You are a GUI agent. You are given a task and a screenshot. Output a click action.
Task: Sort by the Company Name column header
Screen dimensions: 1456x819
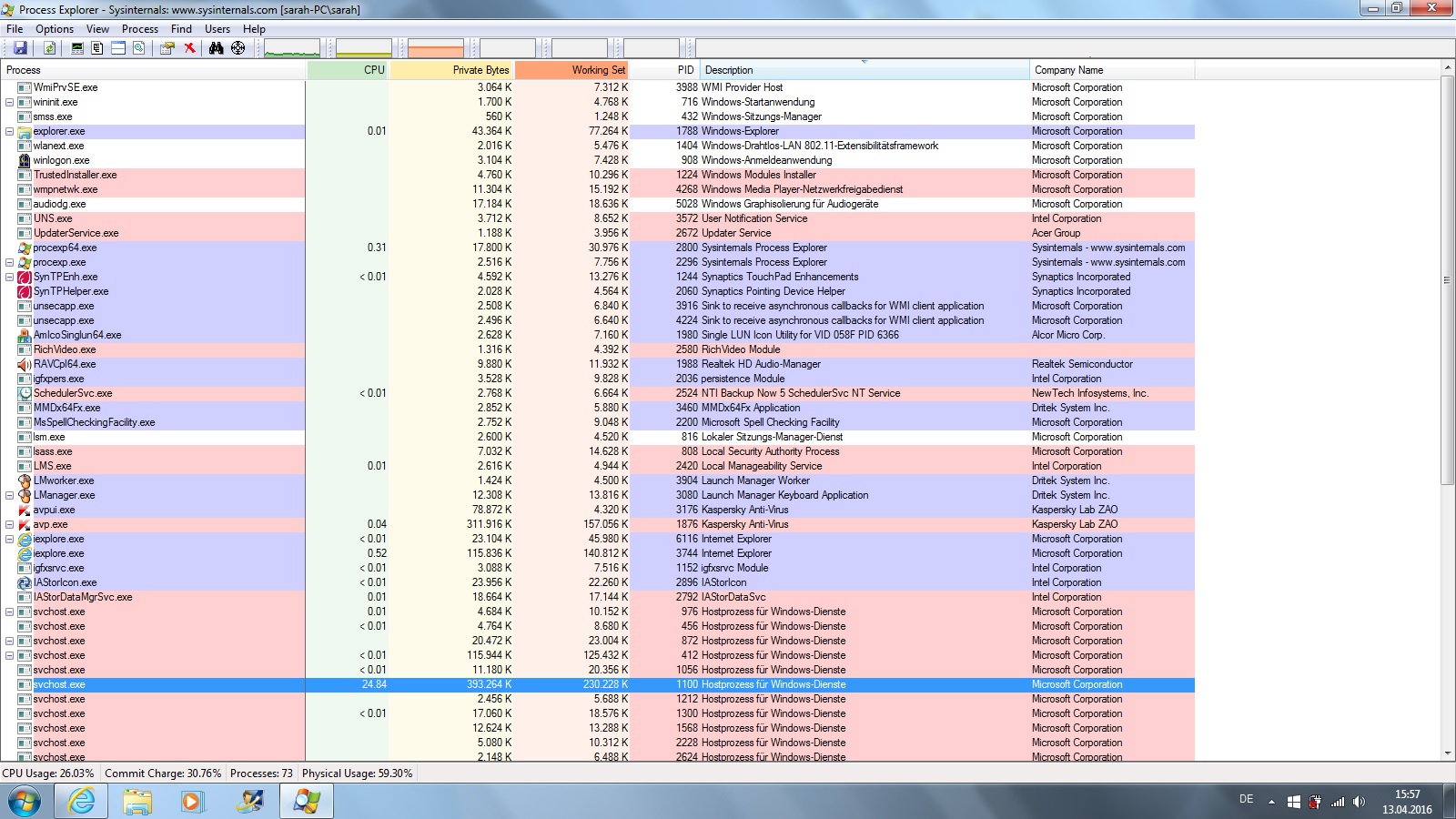[x=1112, y=70]
